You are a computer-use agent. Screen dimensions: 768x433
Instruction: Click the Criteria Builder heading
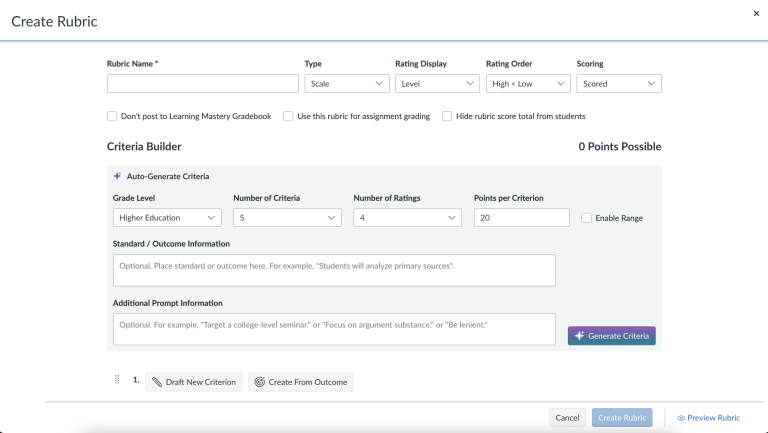(x=144, y=146)
